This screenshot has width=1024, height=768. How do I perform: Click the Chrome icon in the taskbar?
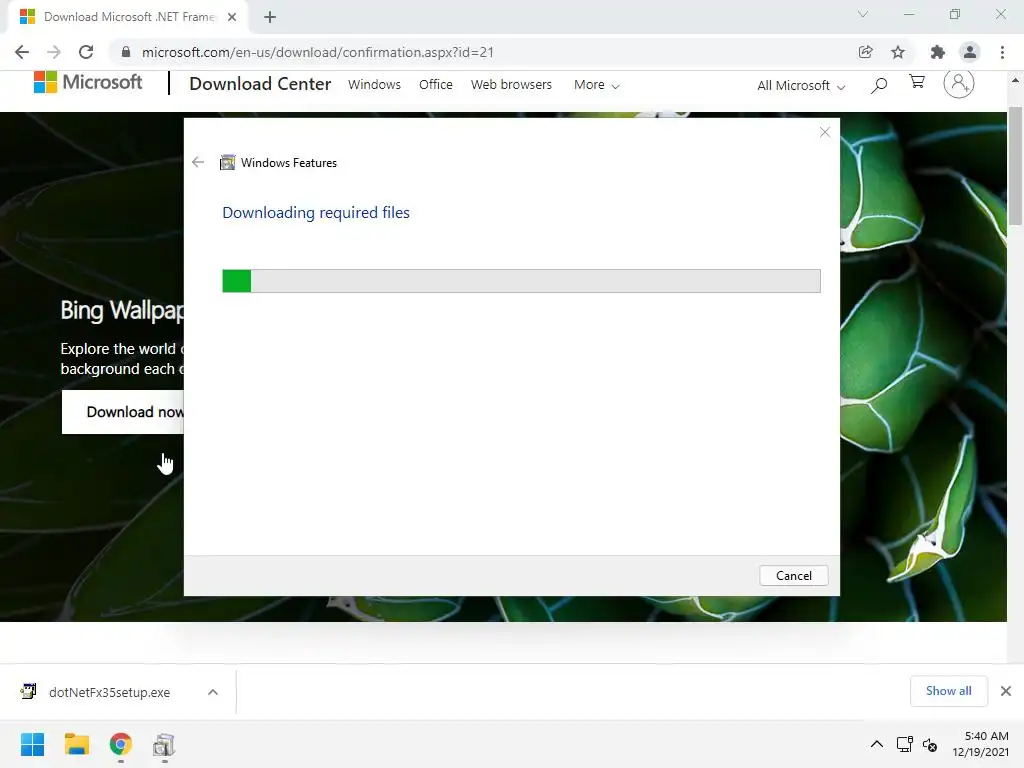(121, 744)
